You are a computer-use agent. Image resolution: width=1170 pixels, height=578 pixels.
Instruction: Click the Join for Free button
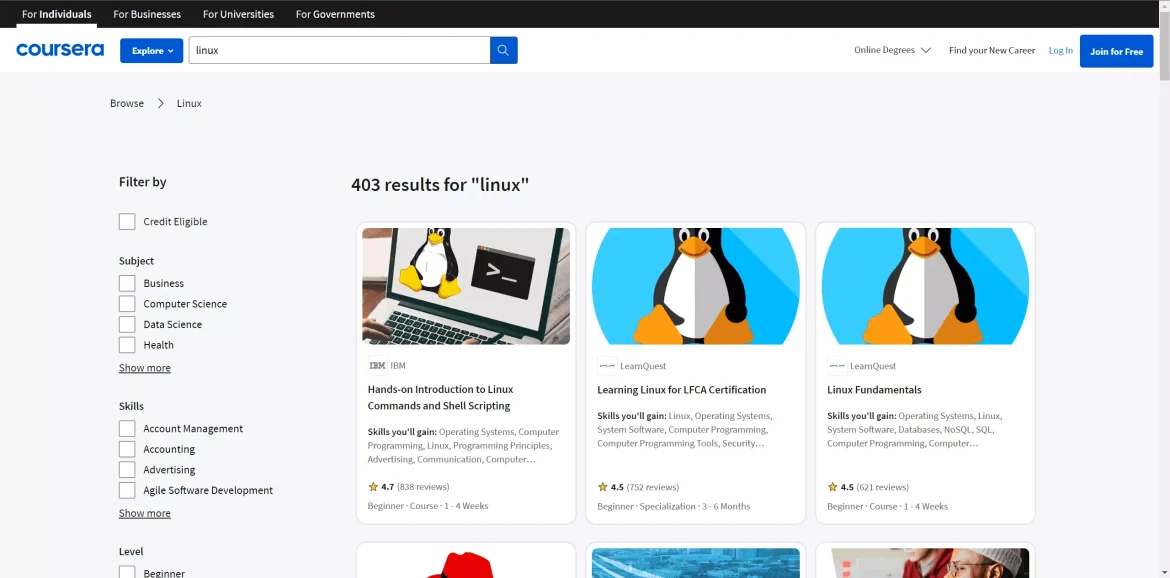pos(1116,51)
